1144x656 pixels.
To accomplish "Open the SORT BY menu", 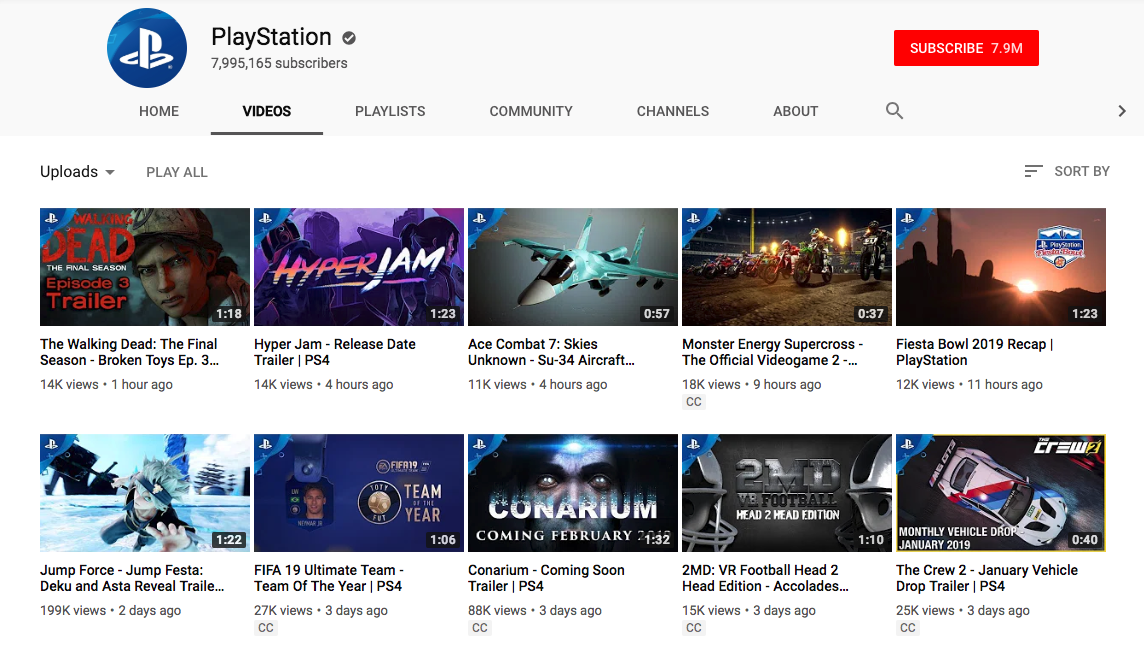I will (x=1067, y=171).
